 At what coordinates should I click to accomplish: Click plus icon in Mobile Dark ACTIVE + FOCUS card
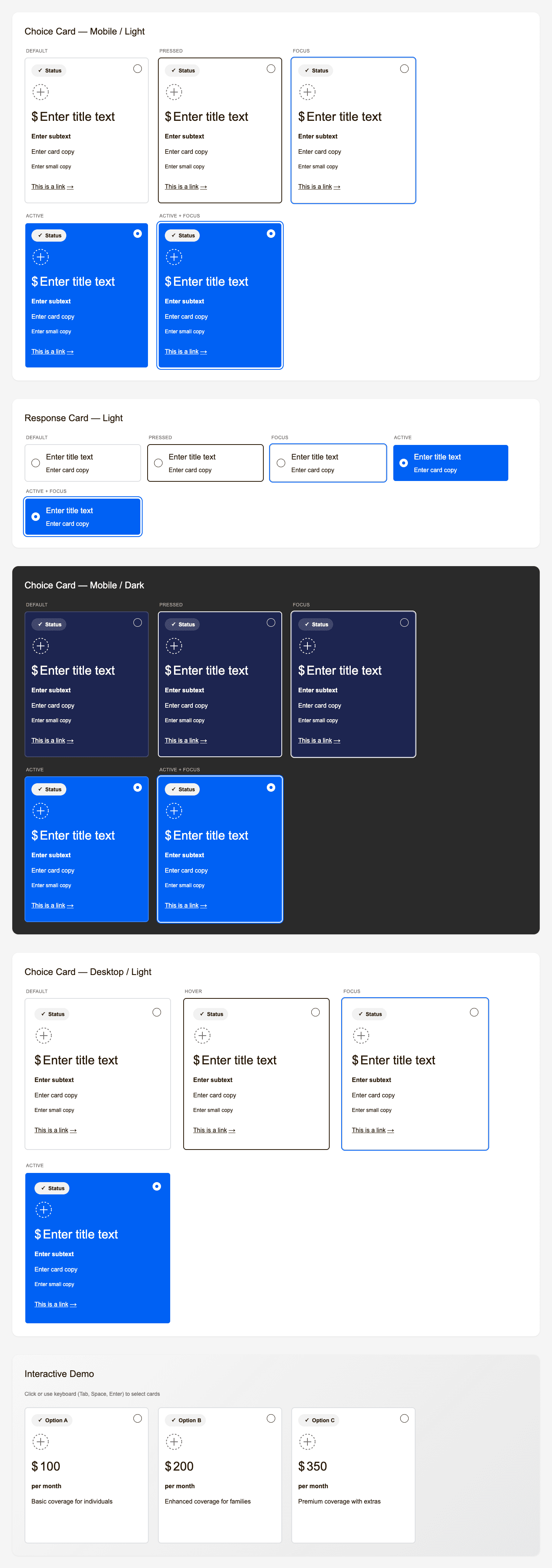[x=174, y=811]
